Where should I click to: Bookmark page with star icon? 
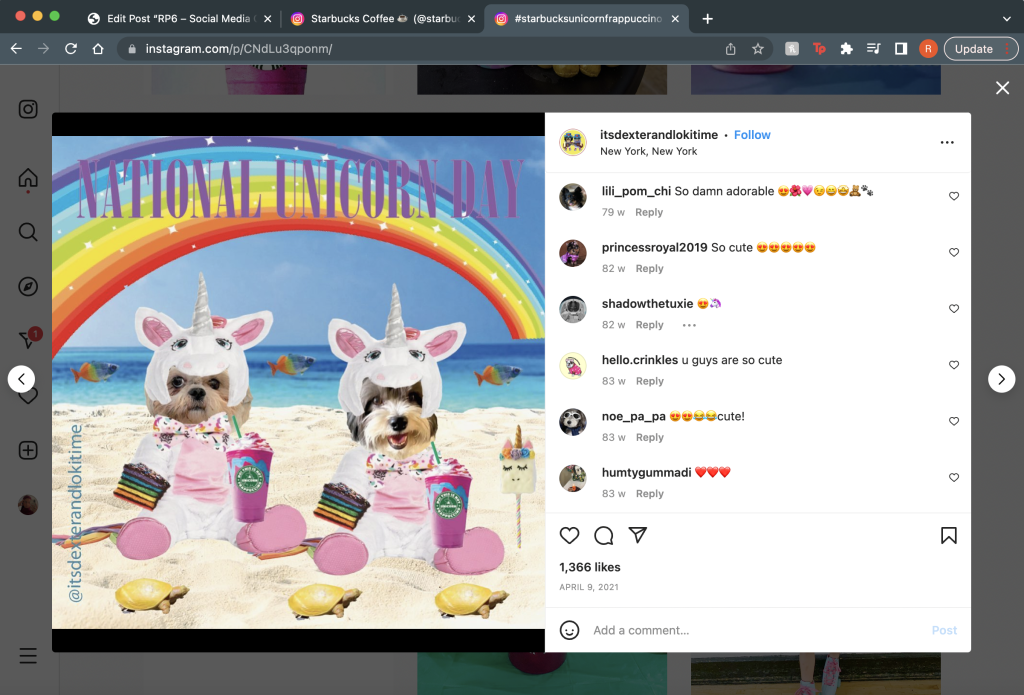click(x=758, y=49)
